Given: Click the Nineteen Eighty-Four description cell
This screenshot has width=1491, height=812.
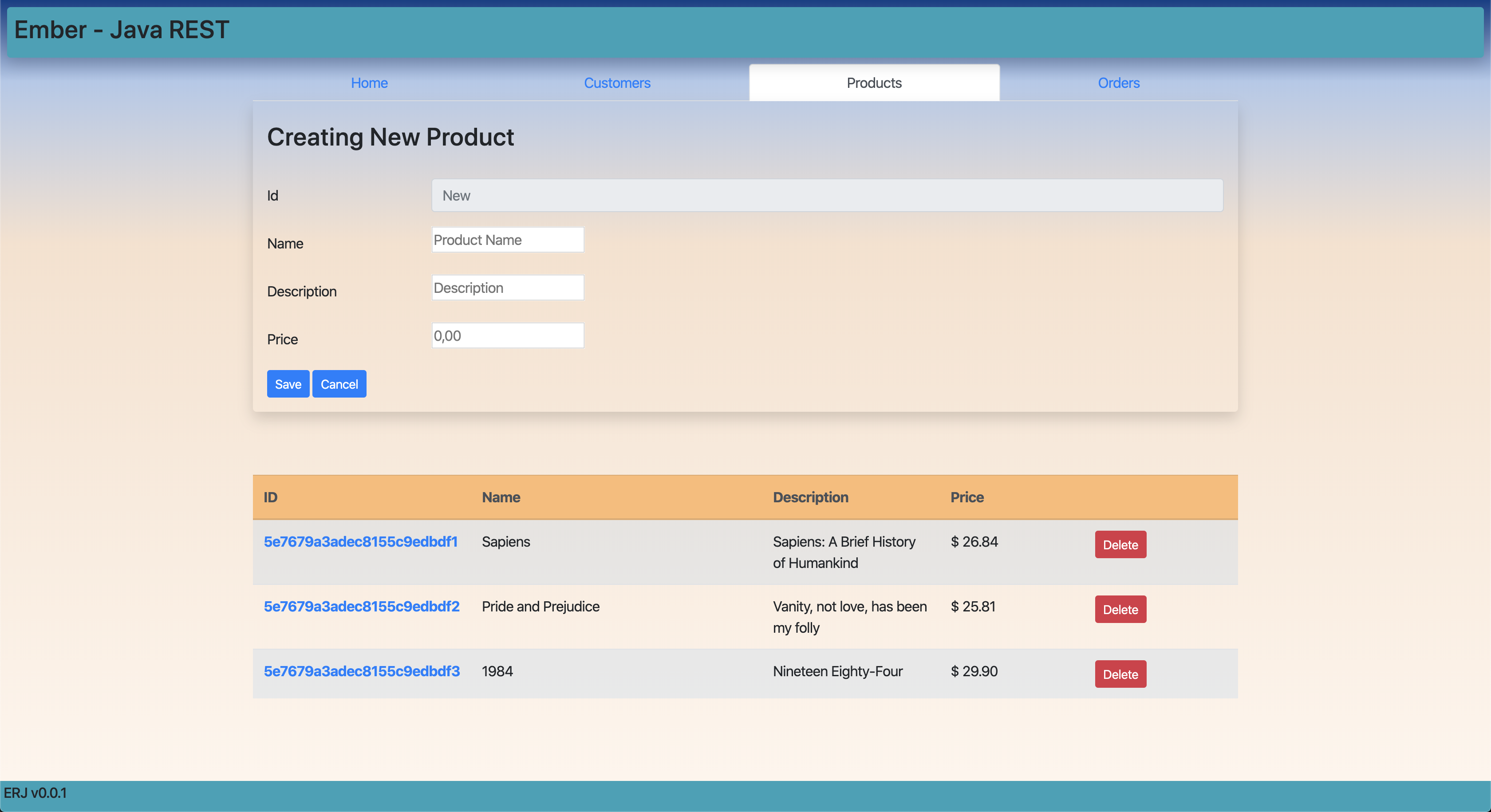Looking at the screenshot, I should [x=838, y=671].
